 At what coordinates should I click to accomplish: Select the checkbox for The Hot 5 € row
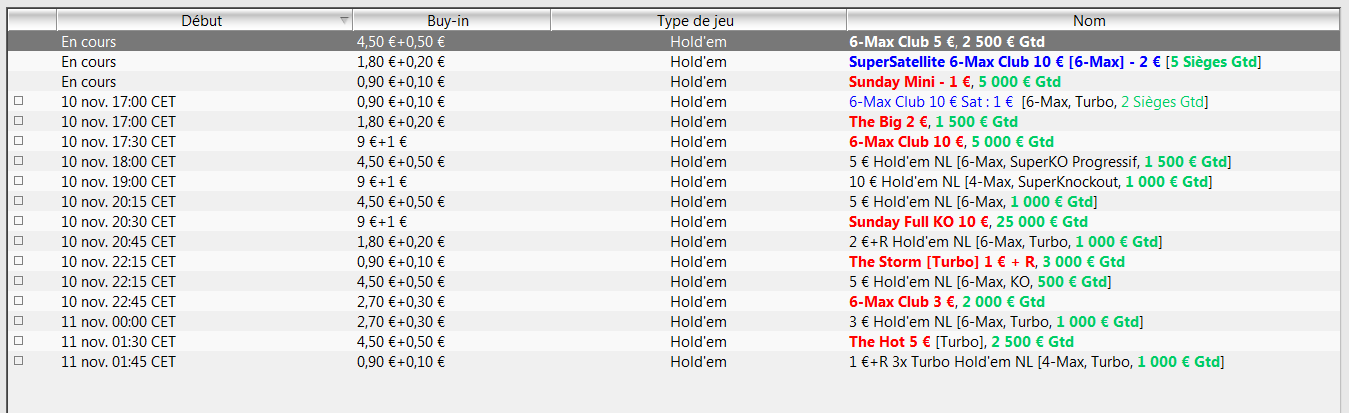tap(18, 342)
